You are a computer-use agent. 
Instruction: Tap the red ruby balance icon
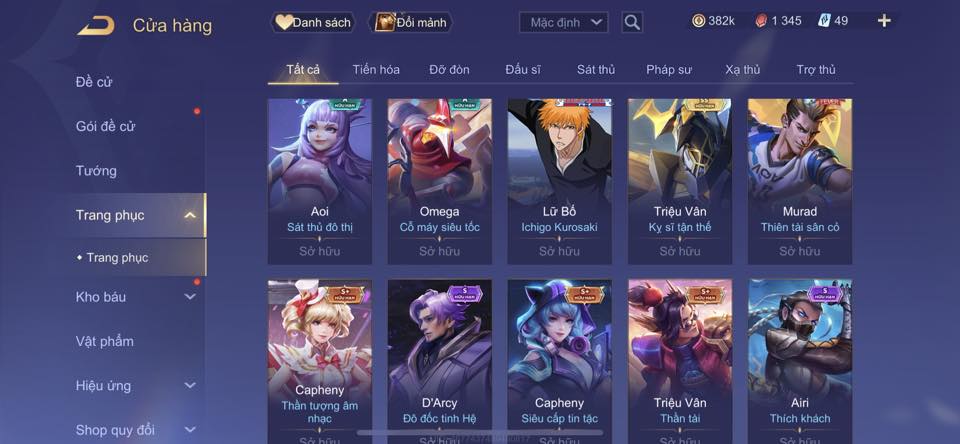click(x=761, y=21)
